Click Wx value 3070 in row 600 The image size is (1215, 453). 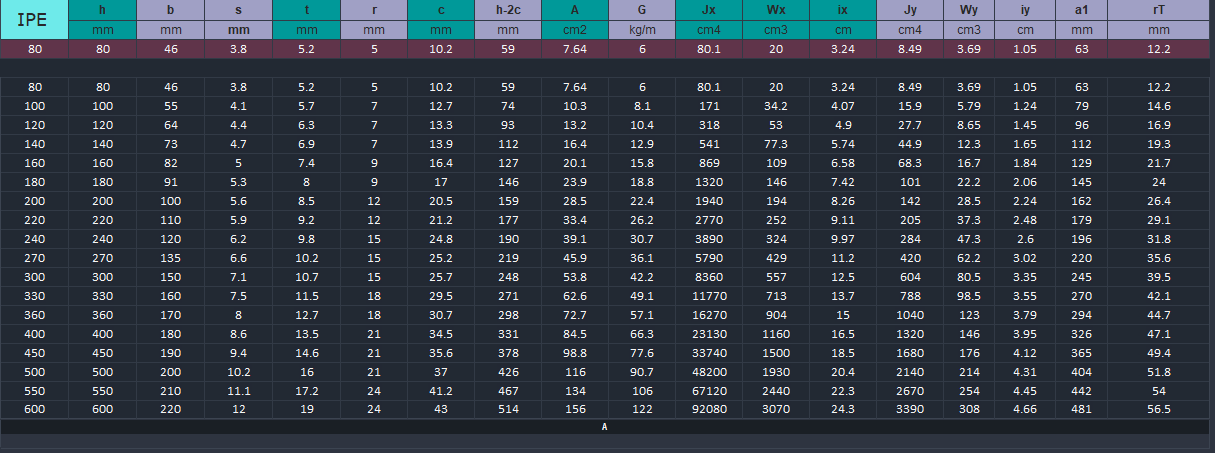[x=776, y=409]
